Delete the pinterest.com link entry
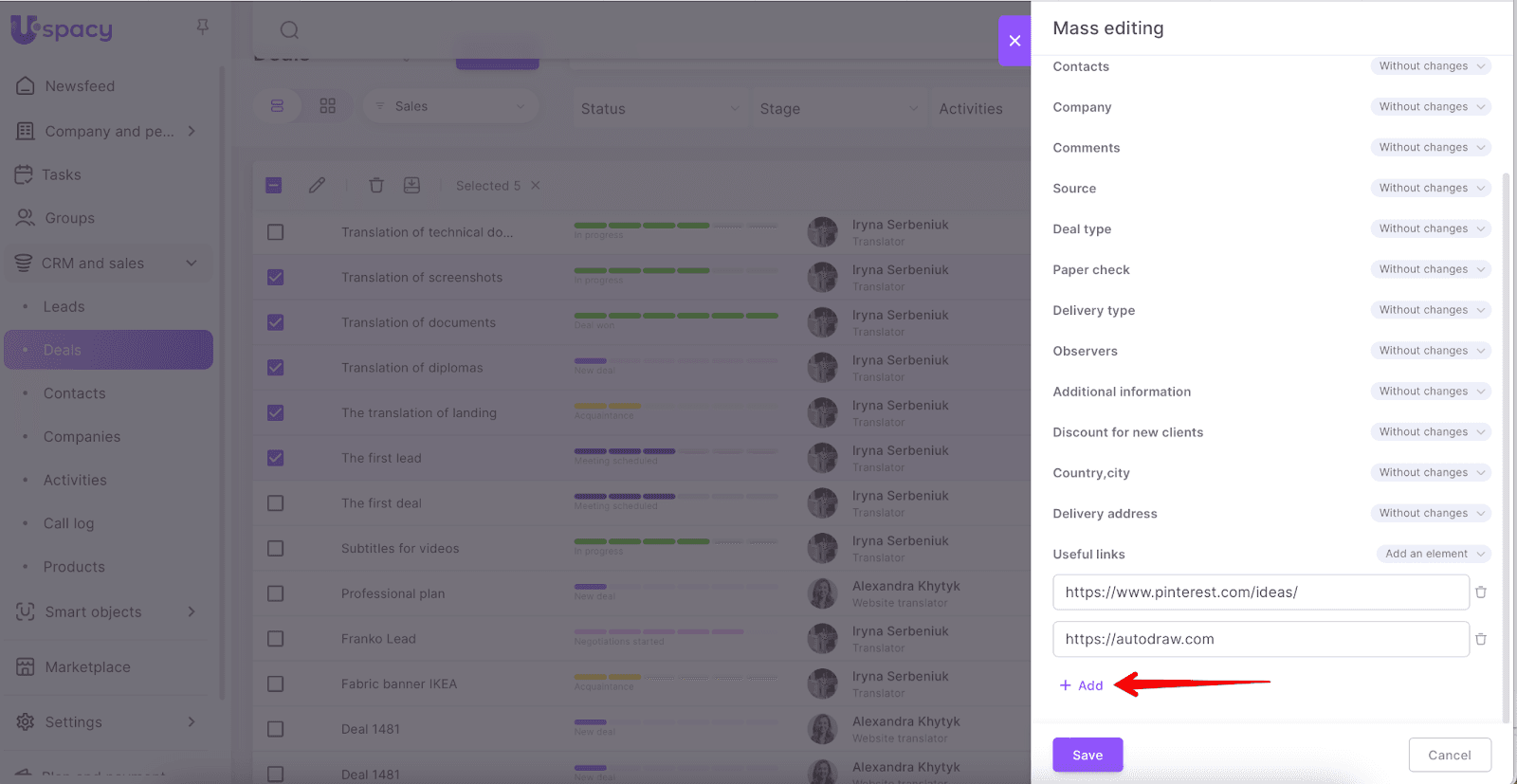Viewport: 1517px width, 784px height. click(1480, 593)
